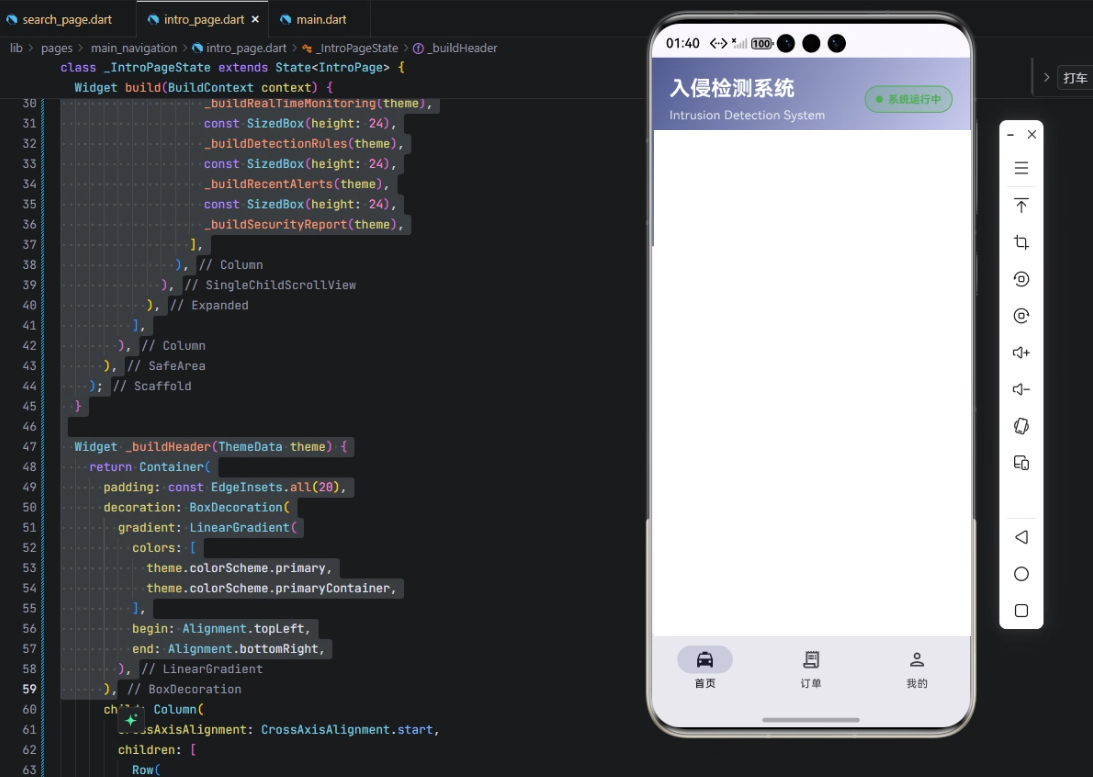
Task: Click line number 59 in the gutter
Action: 29,689
